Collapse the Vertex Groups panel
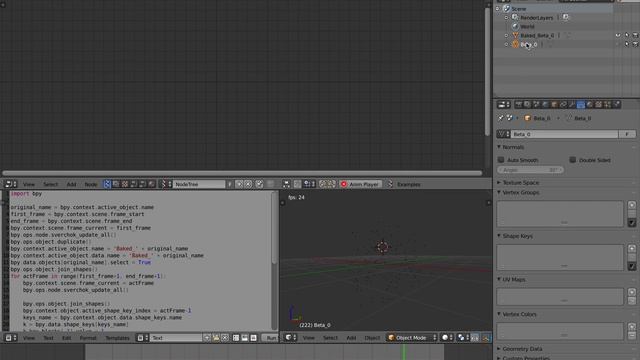The width and height of the screenshot is (640, 360). pyautogui.click(x=499, y=192)
